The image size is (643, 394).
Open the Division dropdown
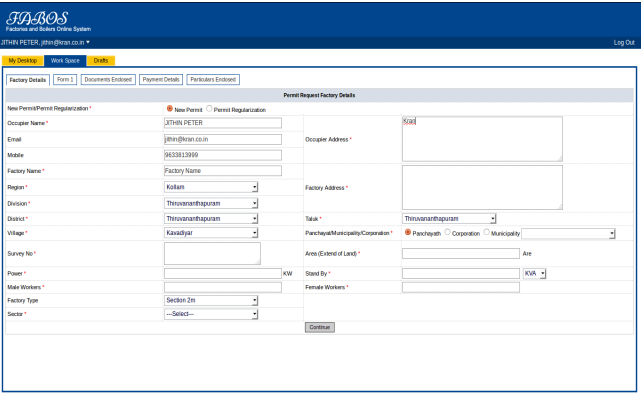tap(211, 203)
